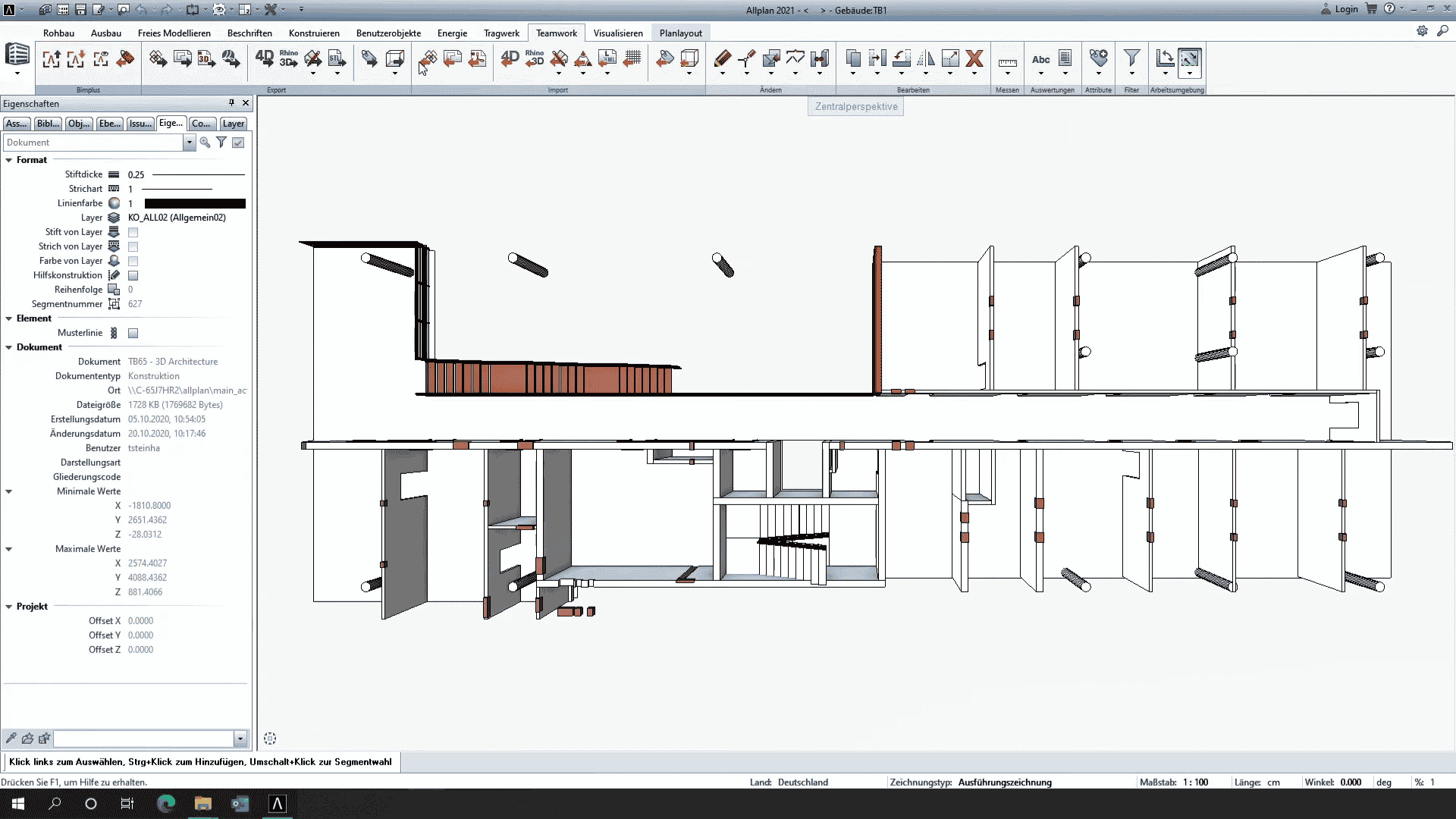
Task: Open the Teamwork ribbon tab
Action: click(x=557, y=33)
